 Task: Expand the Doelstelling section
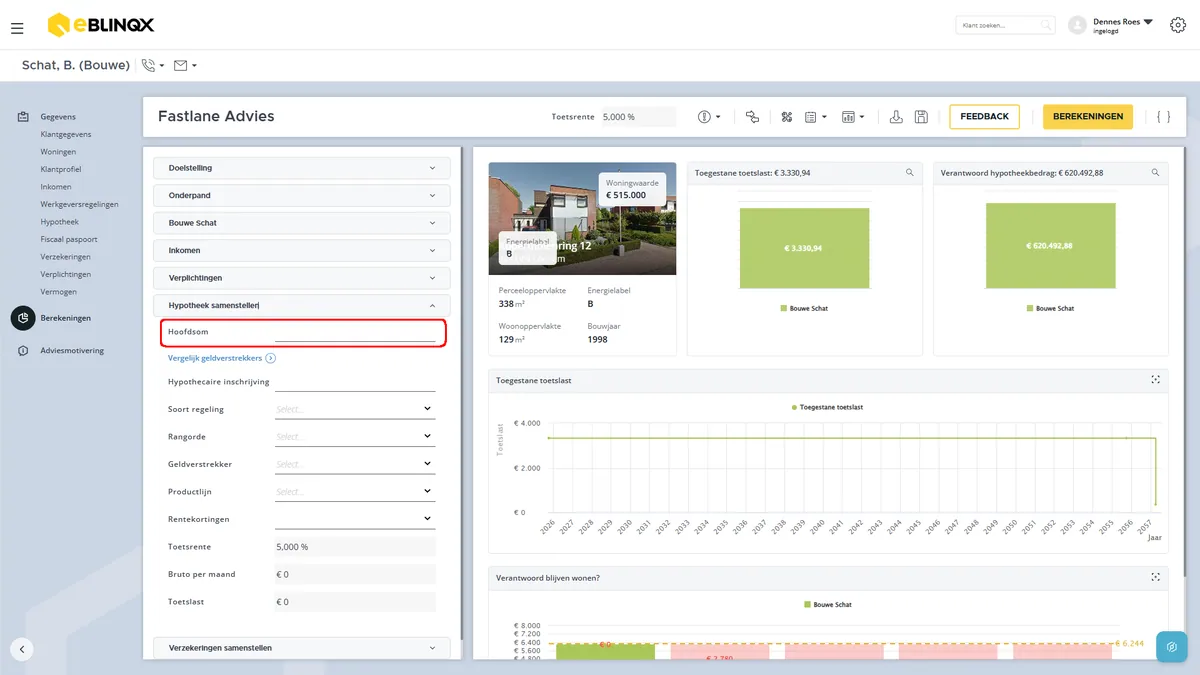(x=302, y=168)
